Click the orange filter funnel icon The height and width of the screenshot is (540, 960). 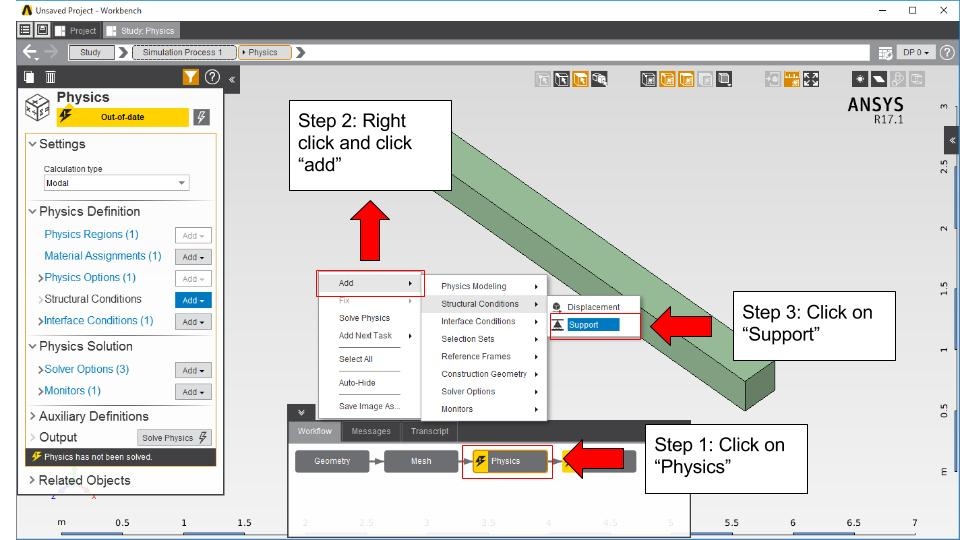190,77
